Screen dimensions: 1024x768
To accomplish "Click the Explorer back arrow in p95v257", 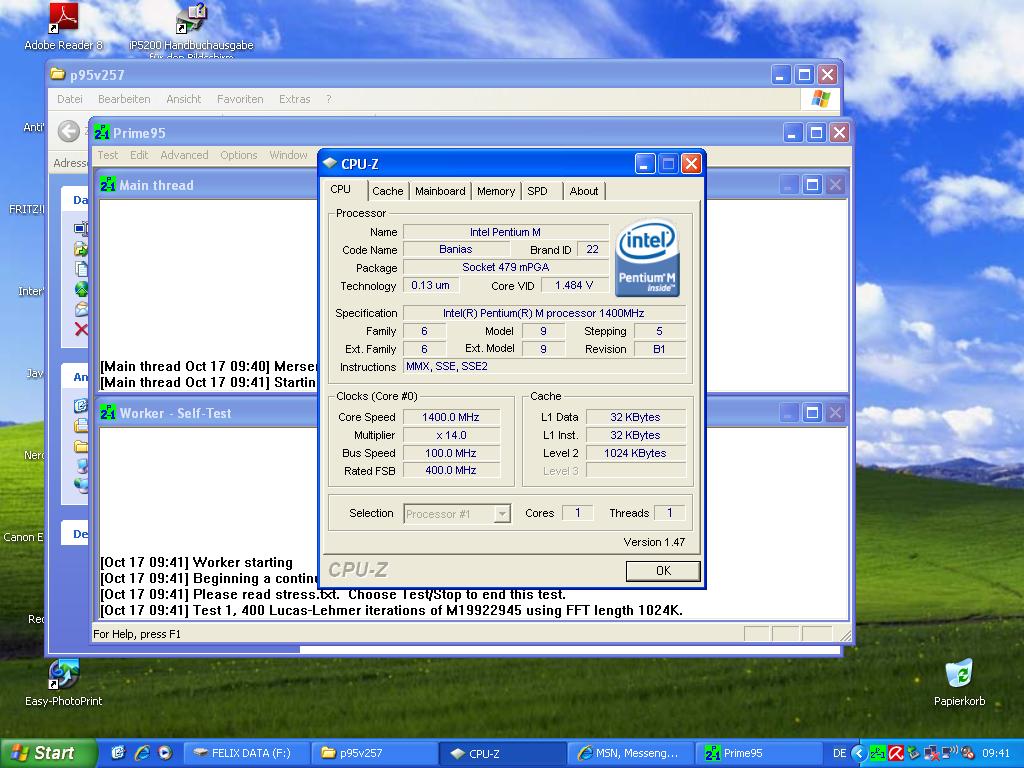I will coord(69,131).
